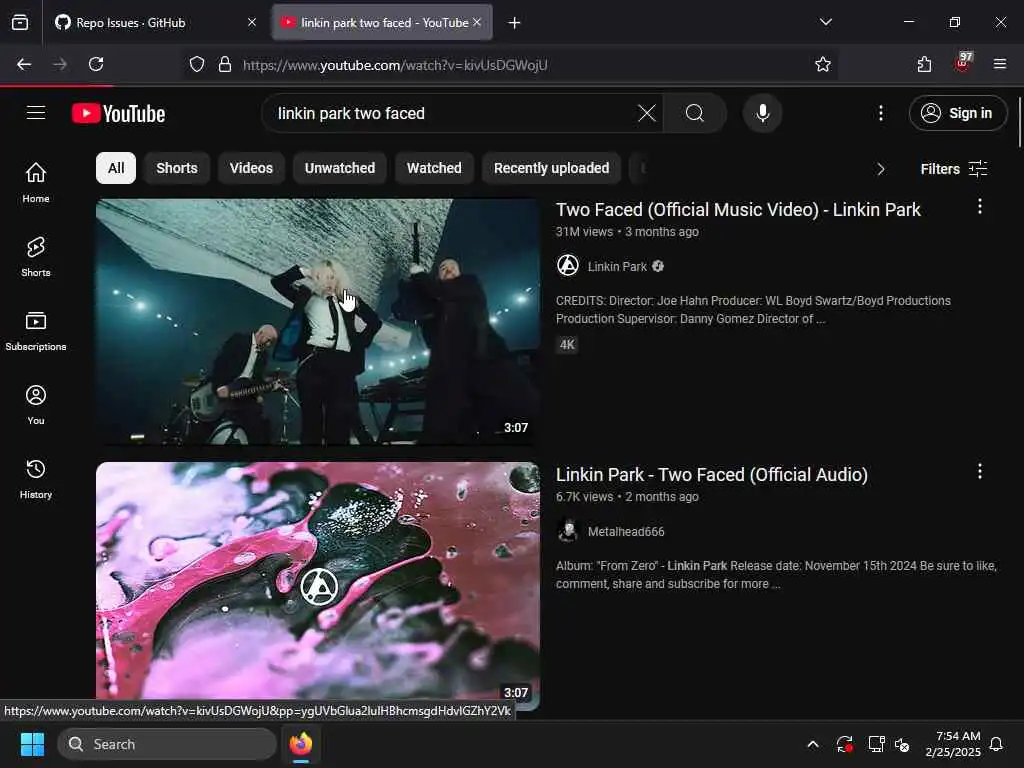This screenshot has width=1024, height=768.
Task: Select the Shorts filter chip
Action: (x=176, y=168)
